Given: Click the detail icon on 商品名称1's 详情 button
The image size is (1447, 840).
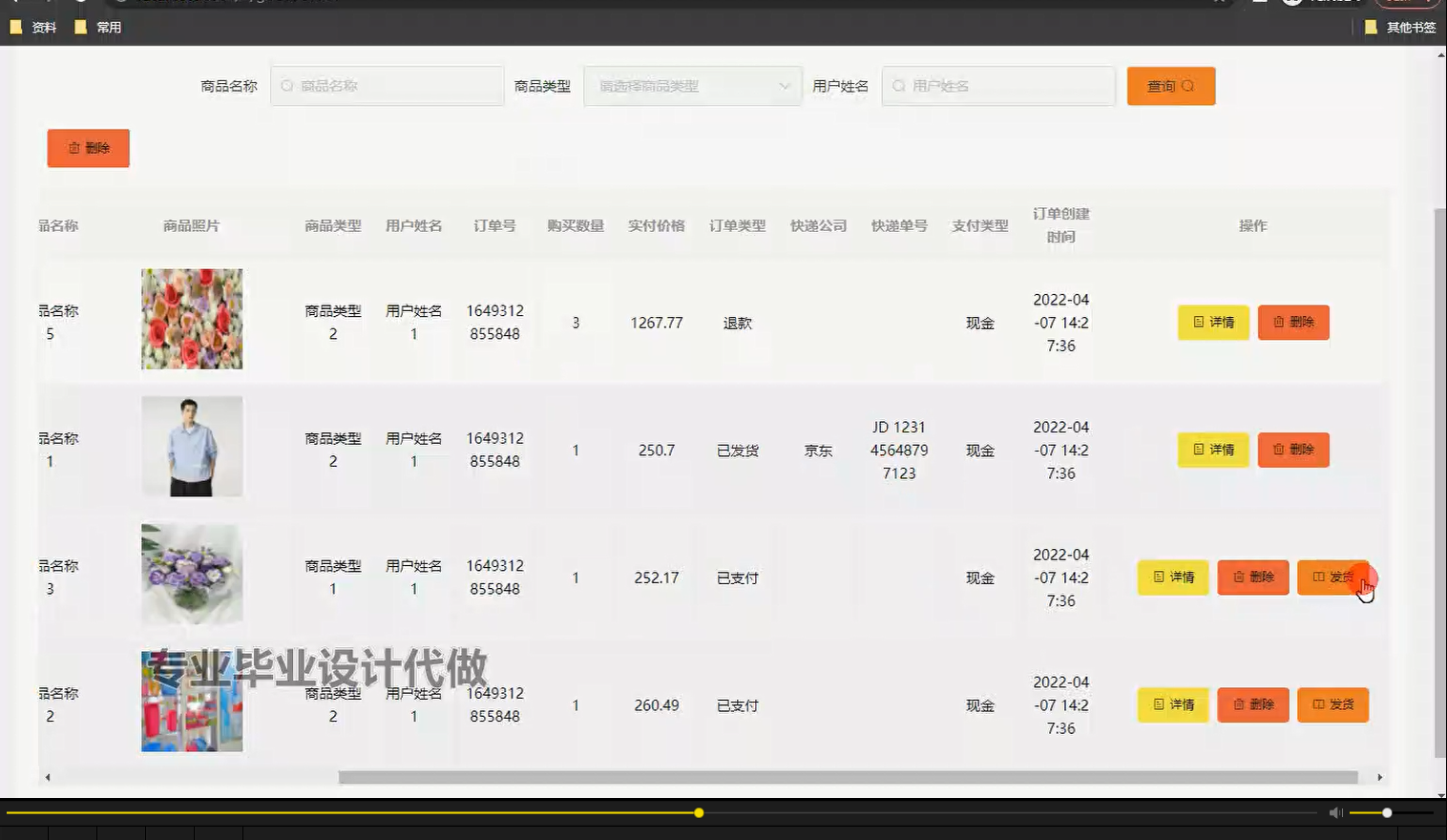Looking at the screenshot, I should 1199,450.
